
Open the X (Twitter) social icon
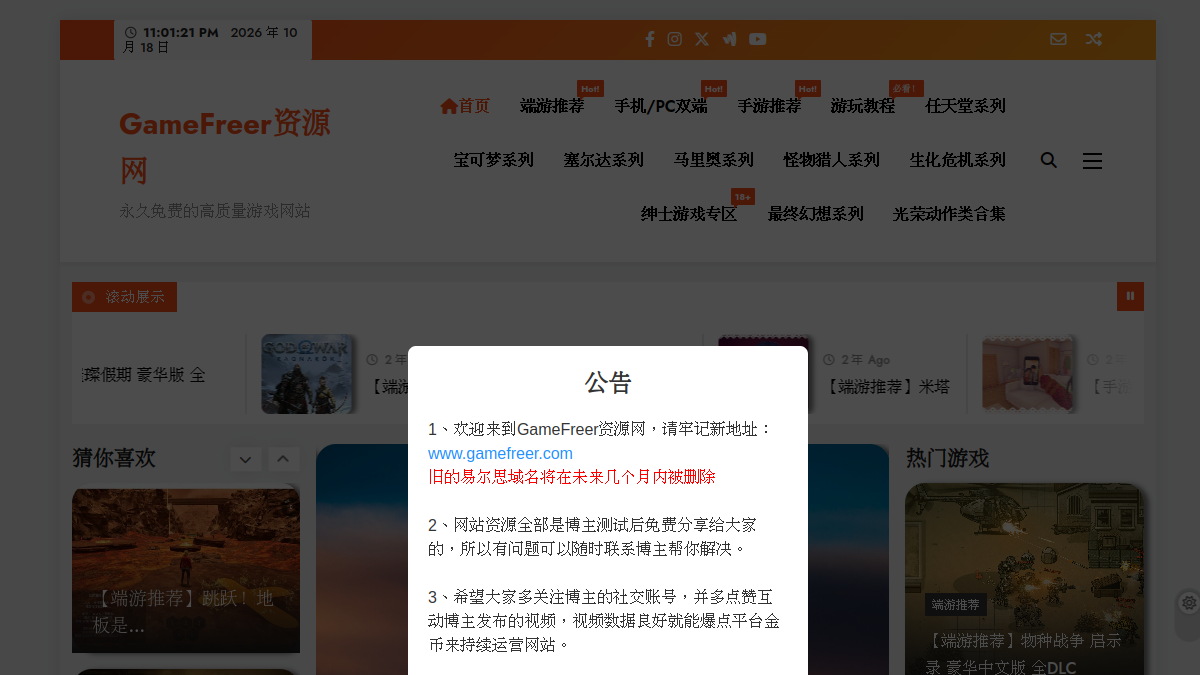pos(702,39)
